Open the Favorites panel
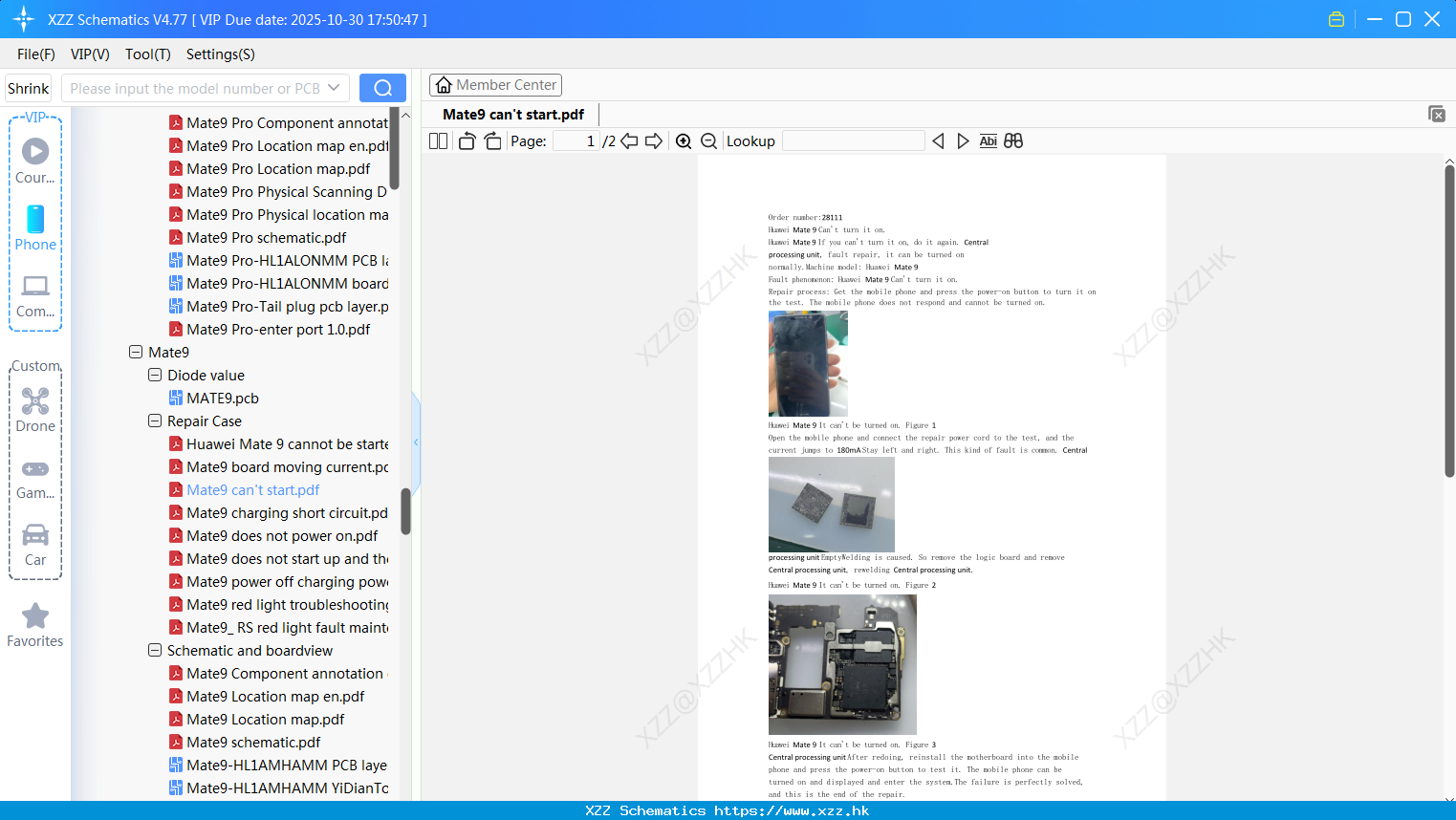1456x820 pixels. click(35, 626)
